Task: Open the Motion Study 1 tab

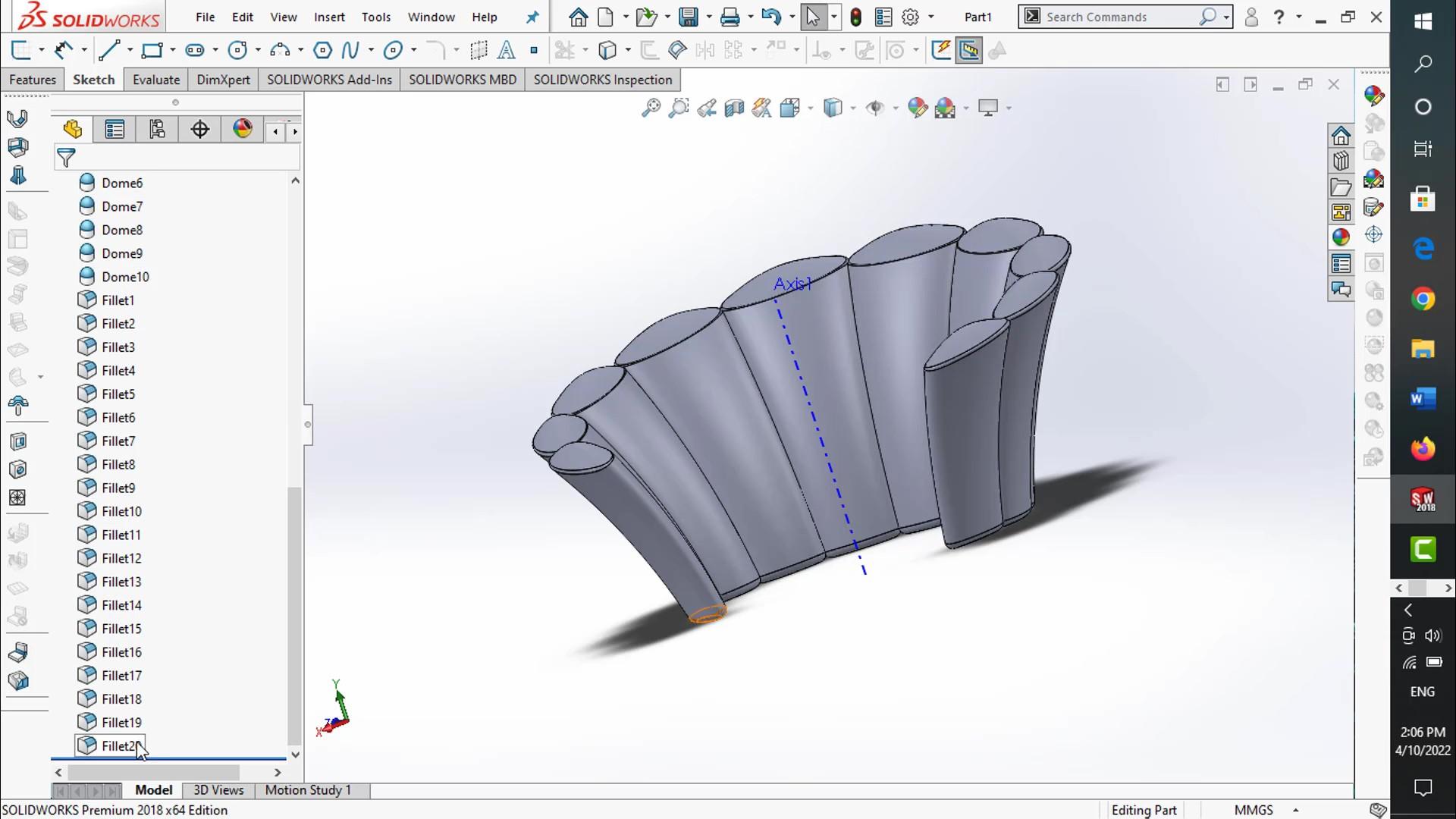Action: [308, 790]
